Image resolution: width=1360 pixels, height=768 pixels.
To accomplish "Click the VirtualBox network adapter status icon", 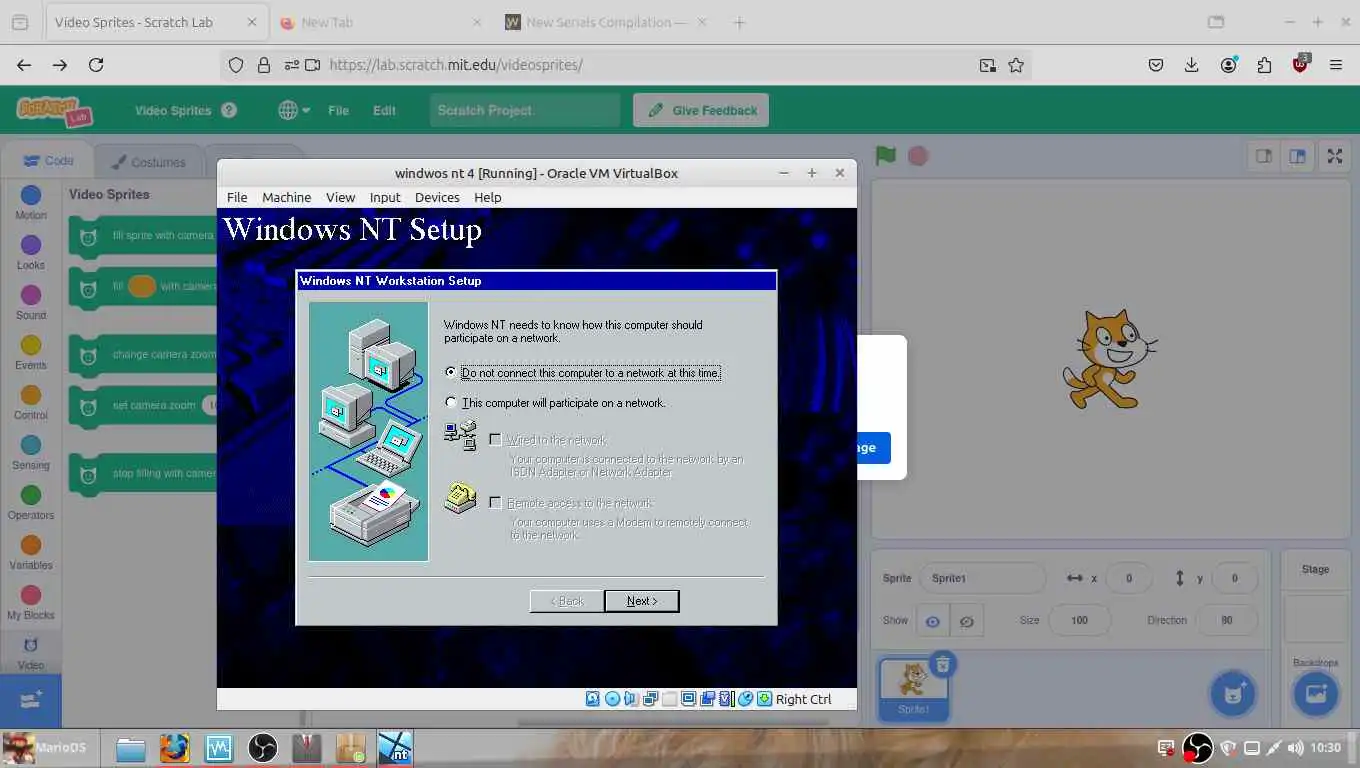I will pyautogui.click(x=651, y=699).
